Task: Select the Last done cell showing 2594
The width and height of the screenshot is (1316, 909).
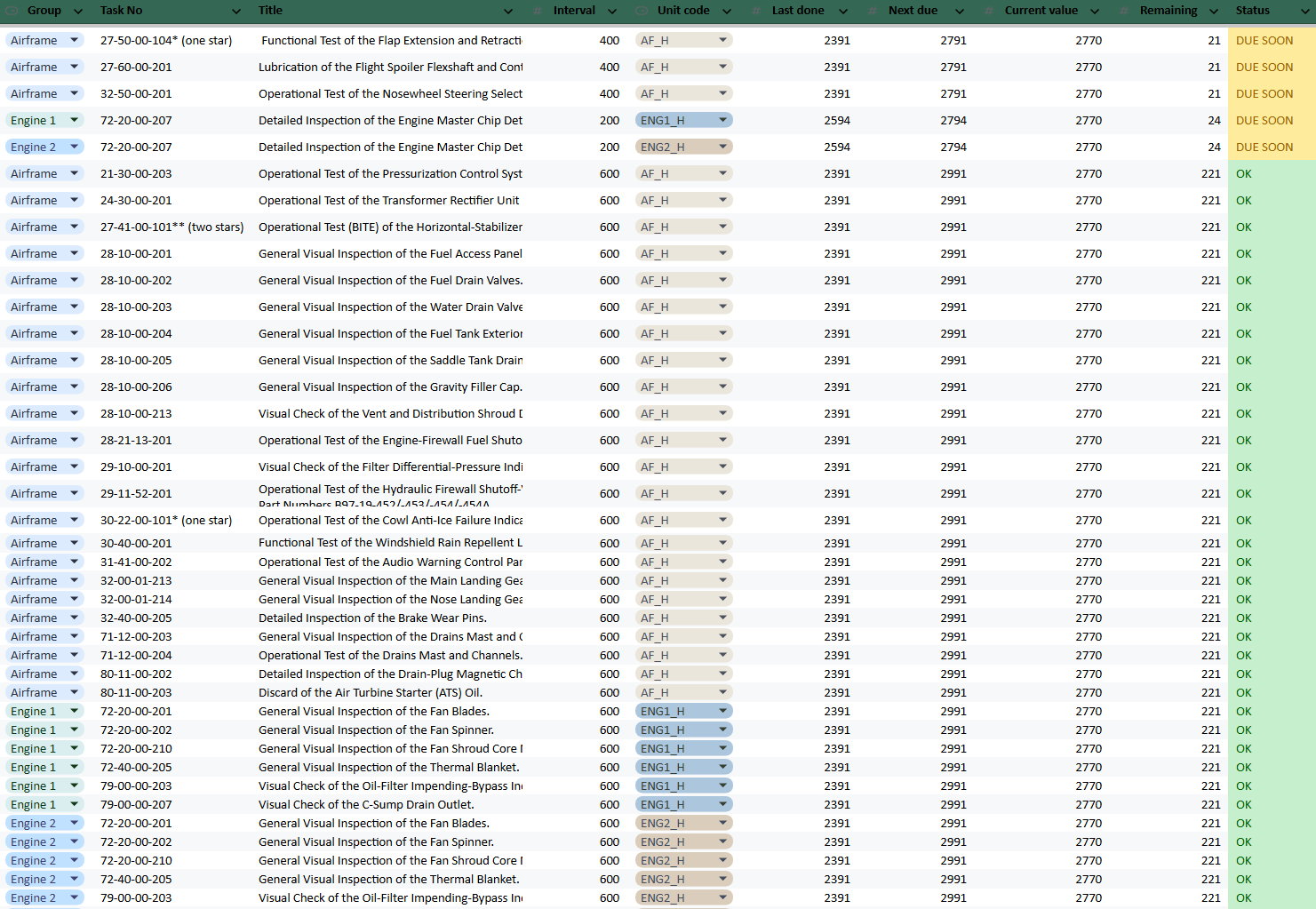Action: [836, 120]
